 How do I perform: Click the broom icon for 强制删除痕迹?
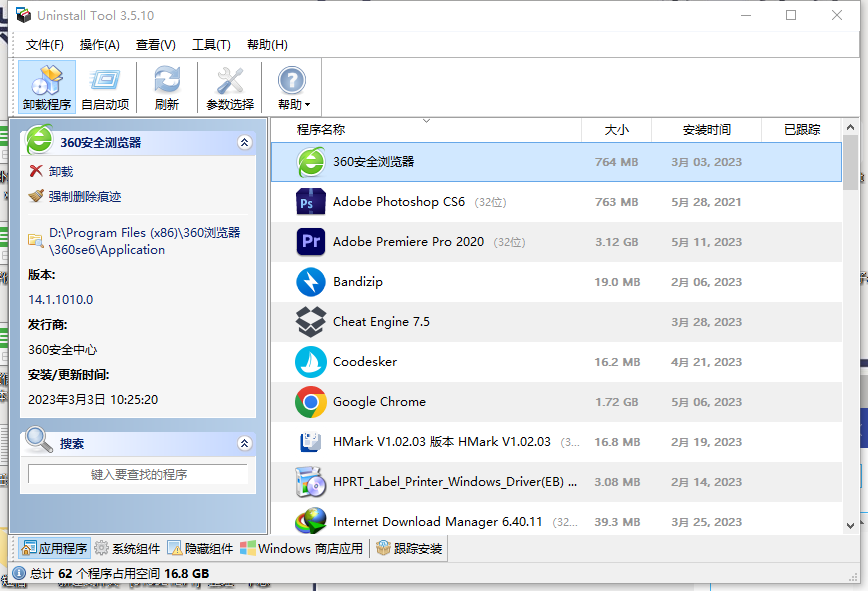coord(36,196)
